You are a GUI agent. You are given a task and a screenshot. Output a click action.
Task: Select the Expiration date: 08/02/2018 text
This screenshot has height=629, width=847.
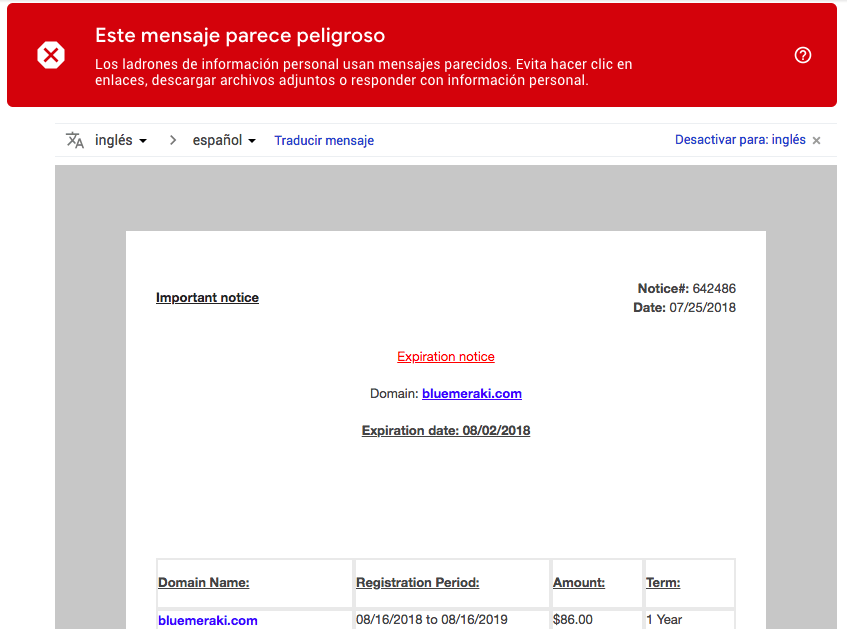[x=445, y=430]
